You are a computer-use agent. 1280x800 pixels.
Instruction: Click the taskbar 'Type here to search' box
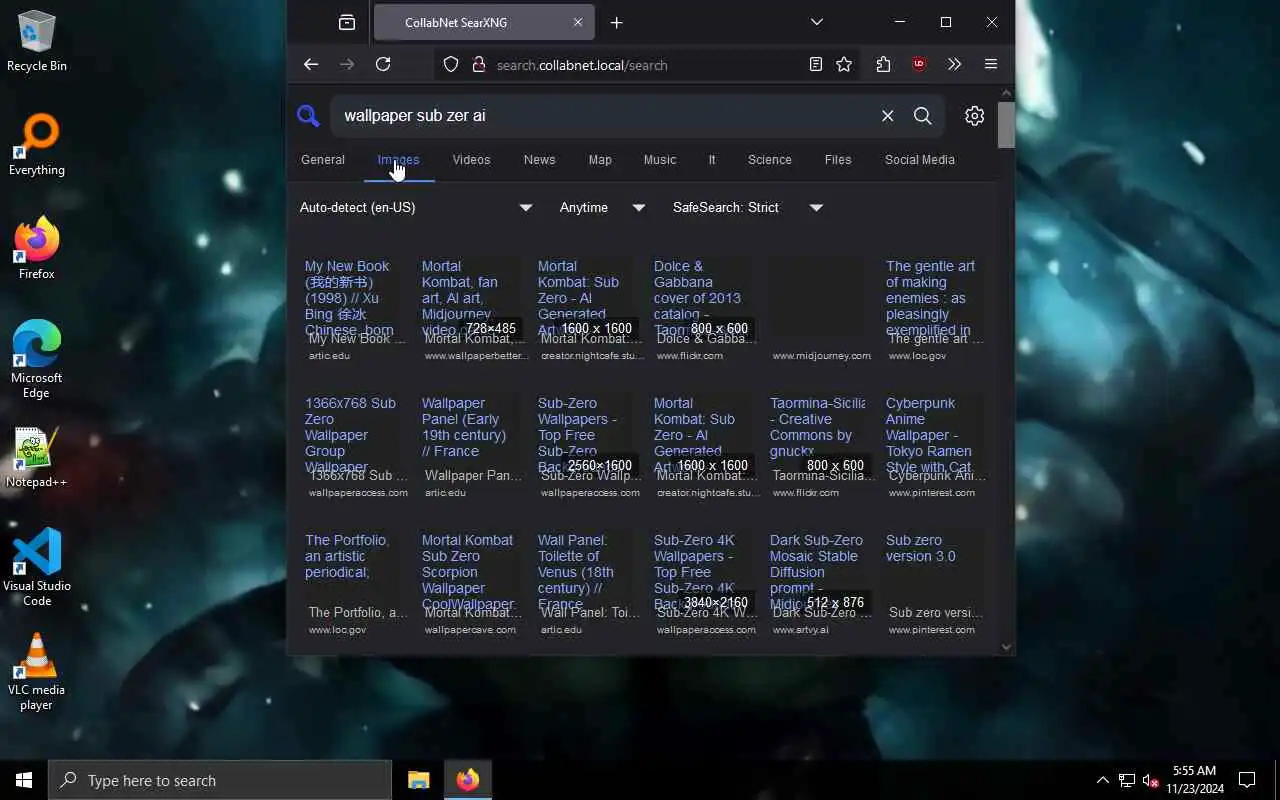(x=220, y=780)
